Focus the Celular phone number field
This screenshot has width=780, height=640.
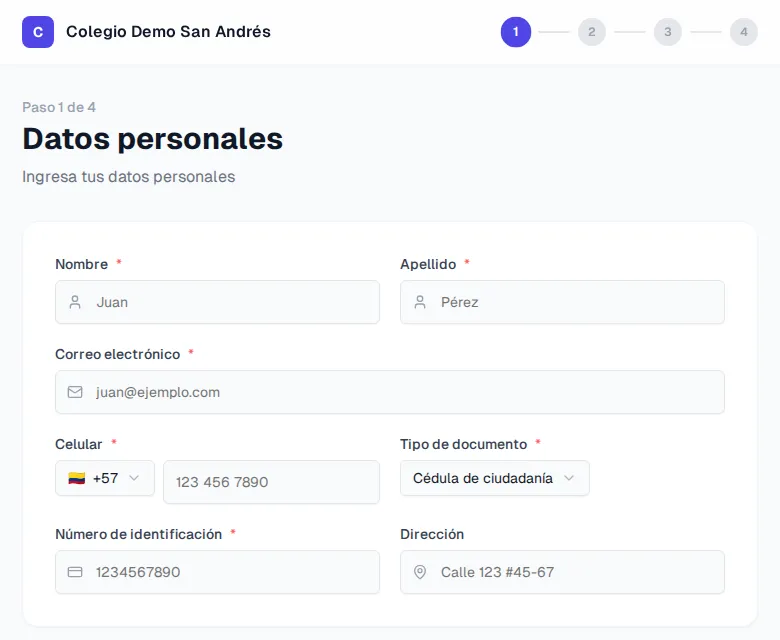point(272,482)
